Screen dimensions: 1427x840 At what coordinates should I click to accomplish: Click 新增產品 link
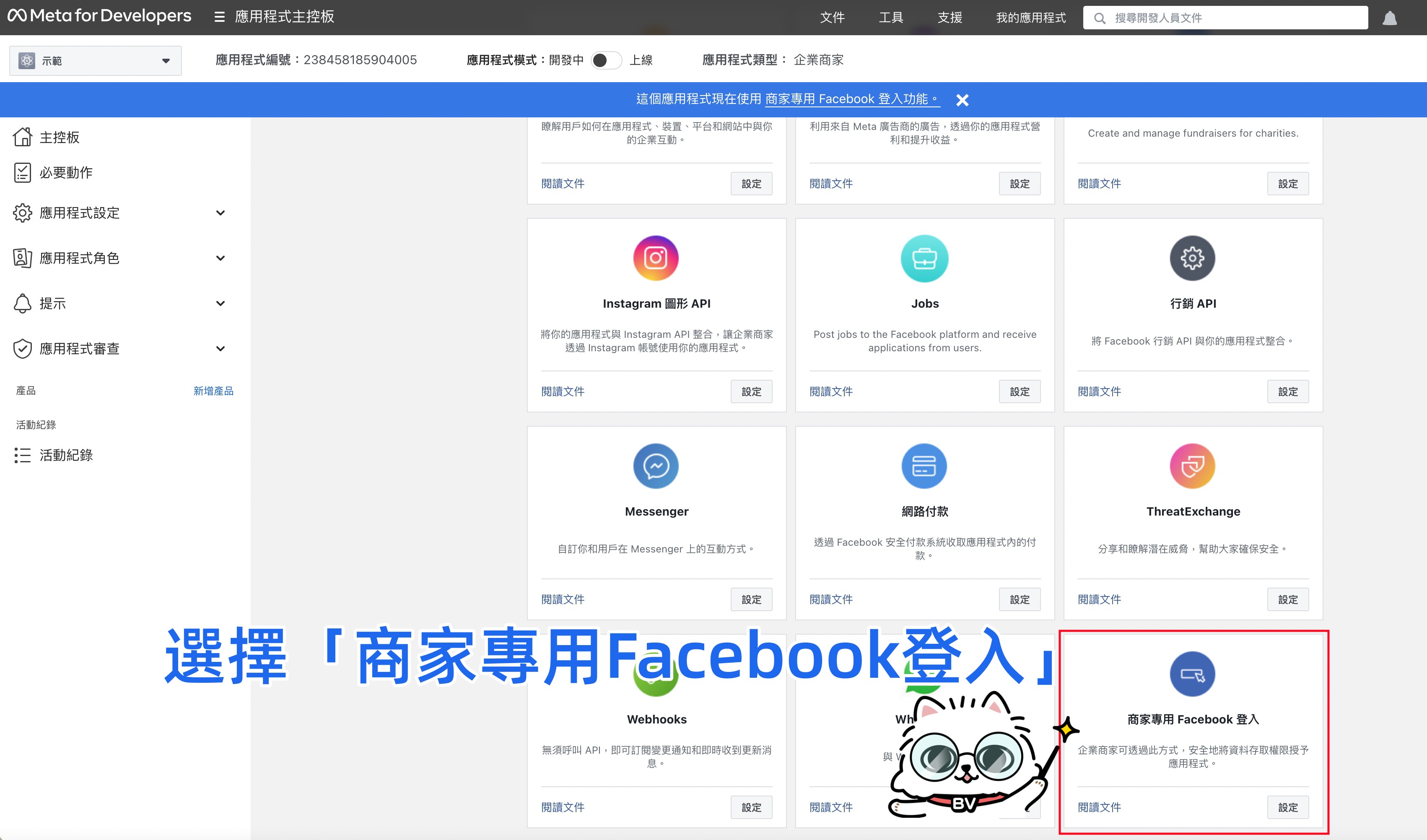point(213,391)
